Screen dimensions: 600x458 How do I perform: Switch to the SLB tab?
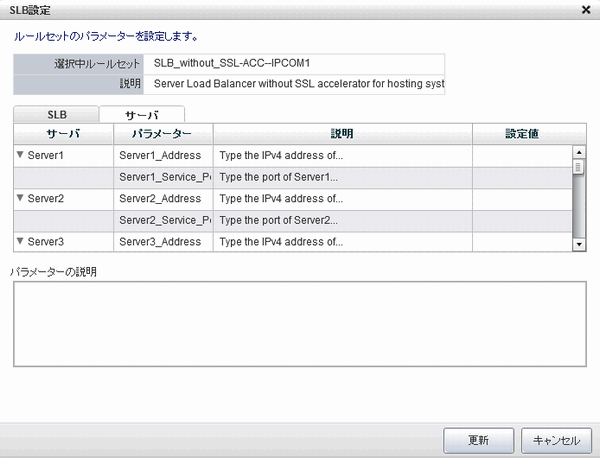pos(56,114)
